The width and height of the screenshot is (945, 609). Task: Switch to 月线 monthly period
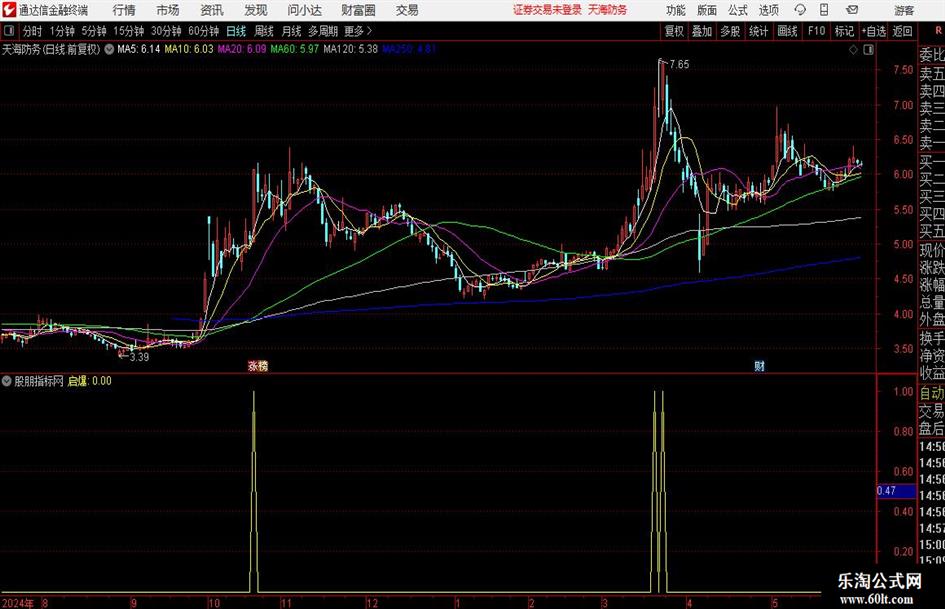(x=291, y=31)
